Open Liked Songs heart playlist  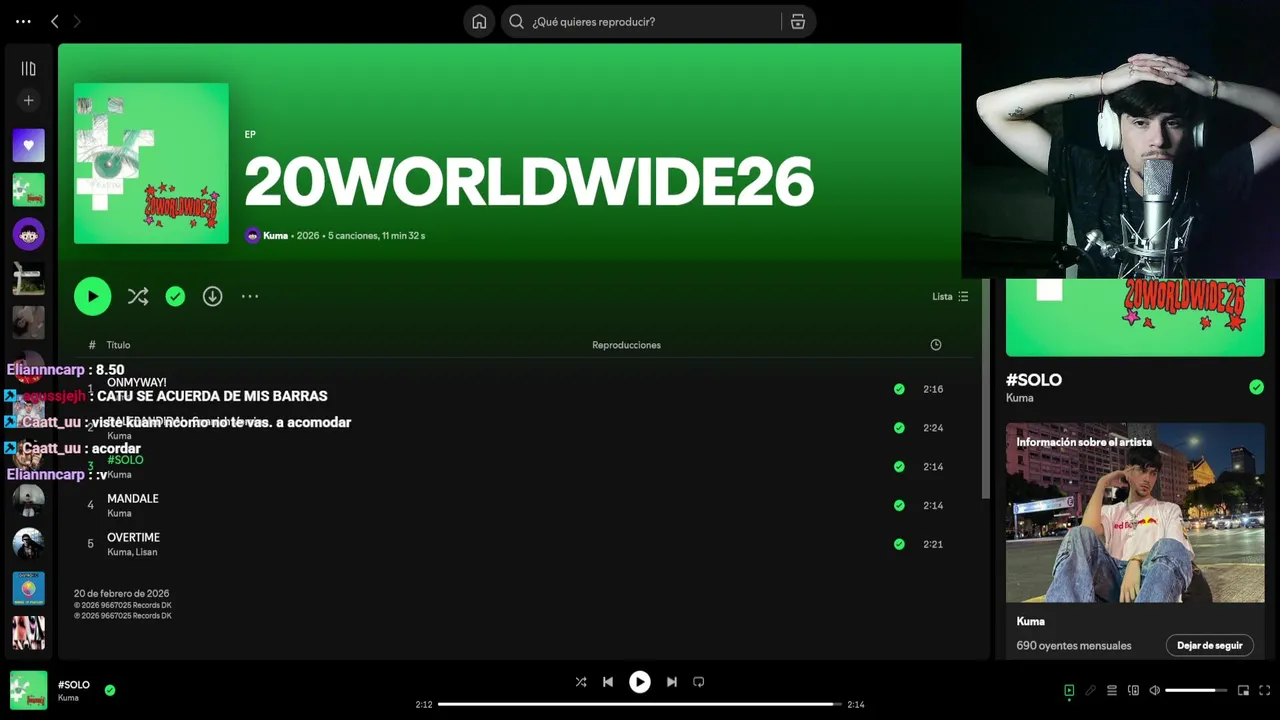[x=28, y=145]
